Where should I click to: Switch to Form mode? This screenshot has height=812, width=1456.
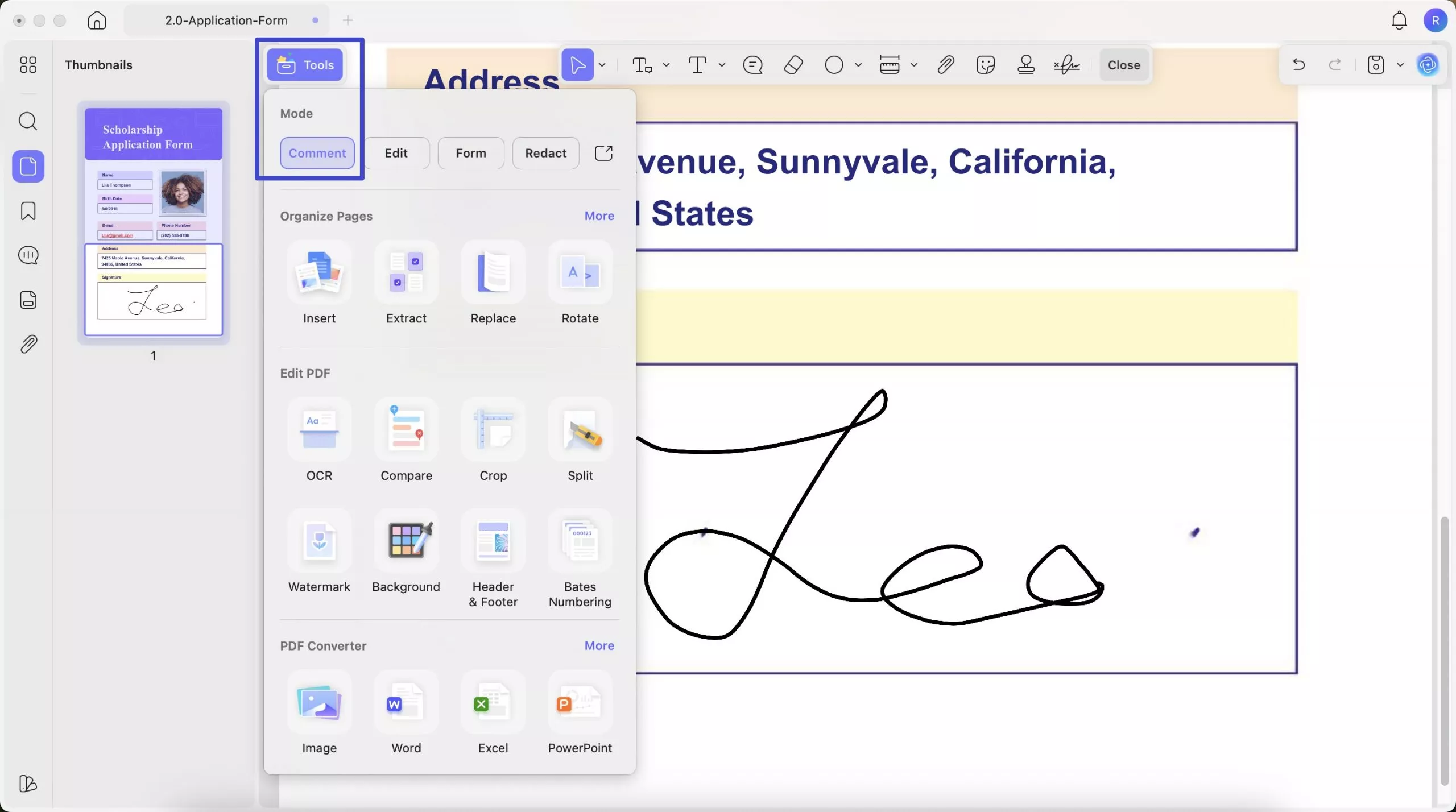pyautogui.click(x=470, y=153)
